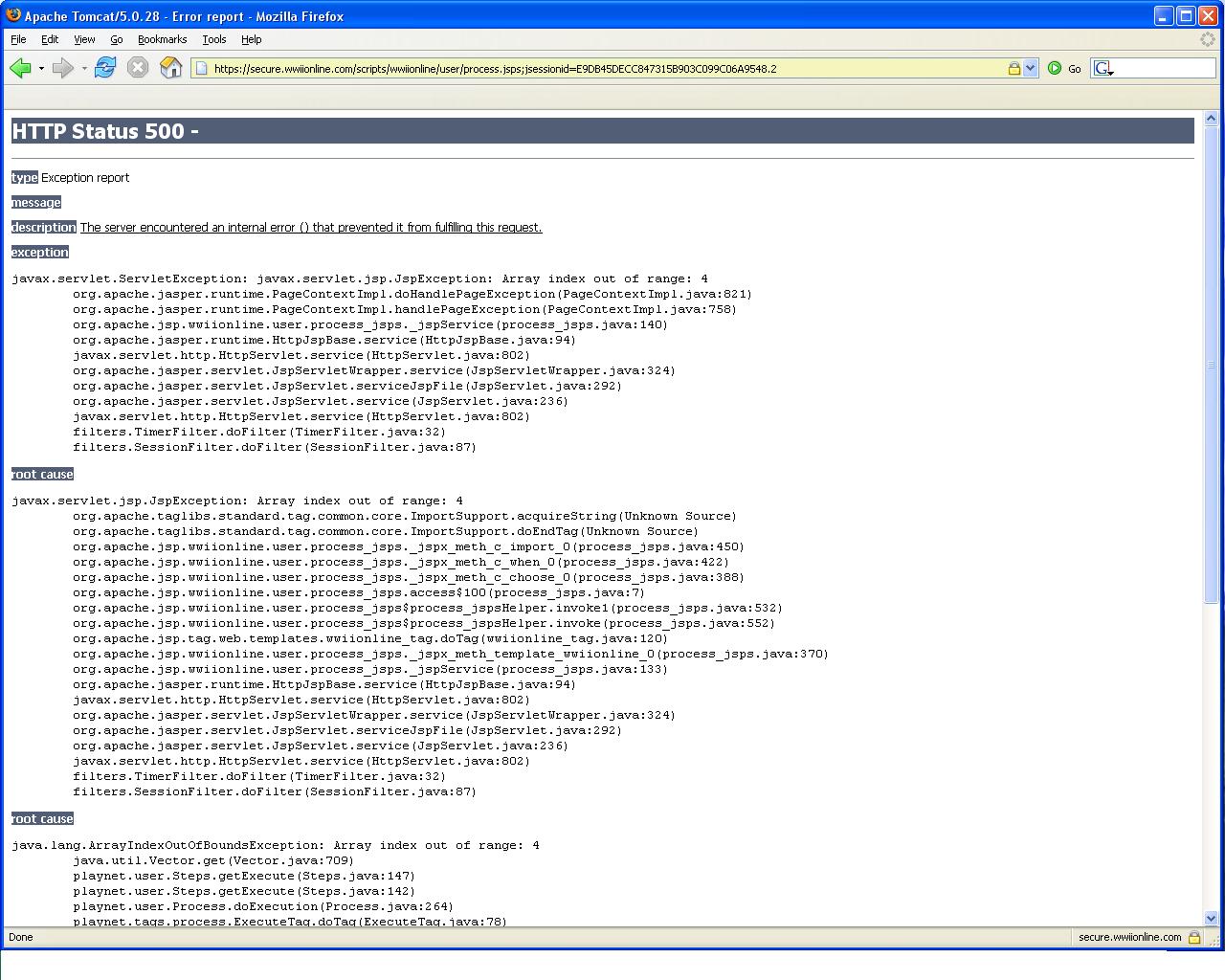
Task: Click the 'Done' status bar text
Action: 20,938
